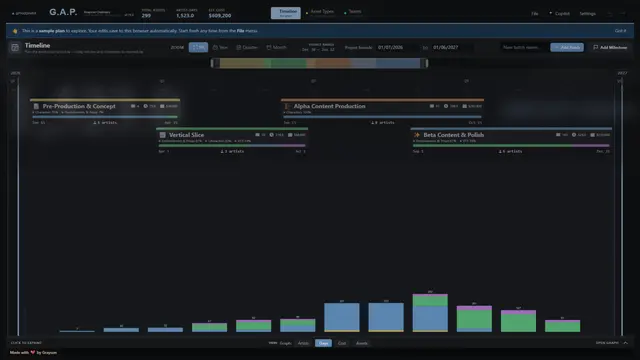The height and width of the screenshot is (360, 640).
Task: Set zoom level to Quarter
Action: click(247, 47)
